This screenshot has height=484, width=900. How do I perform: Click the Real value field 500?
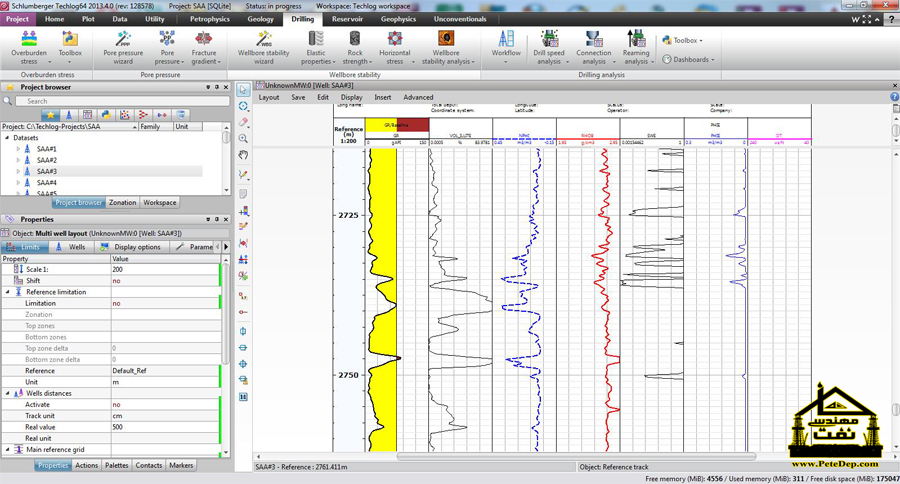pos(165,427)
